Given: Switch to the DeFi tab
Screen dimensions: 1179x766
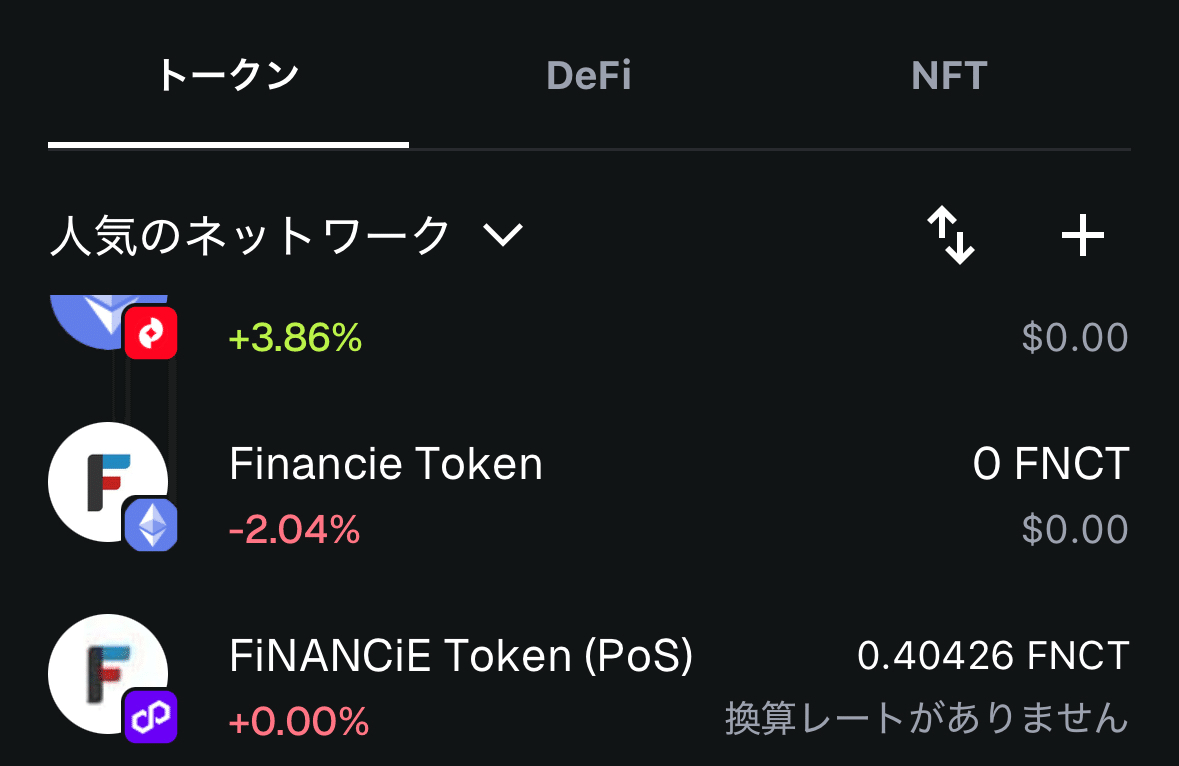Looking at the screenshot, I should 589,75.
